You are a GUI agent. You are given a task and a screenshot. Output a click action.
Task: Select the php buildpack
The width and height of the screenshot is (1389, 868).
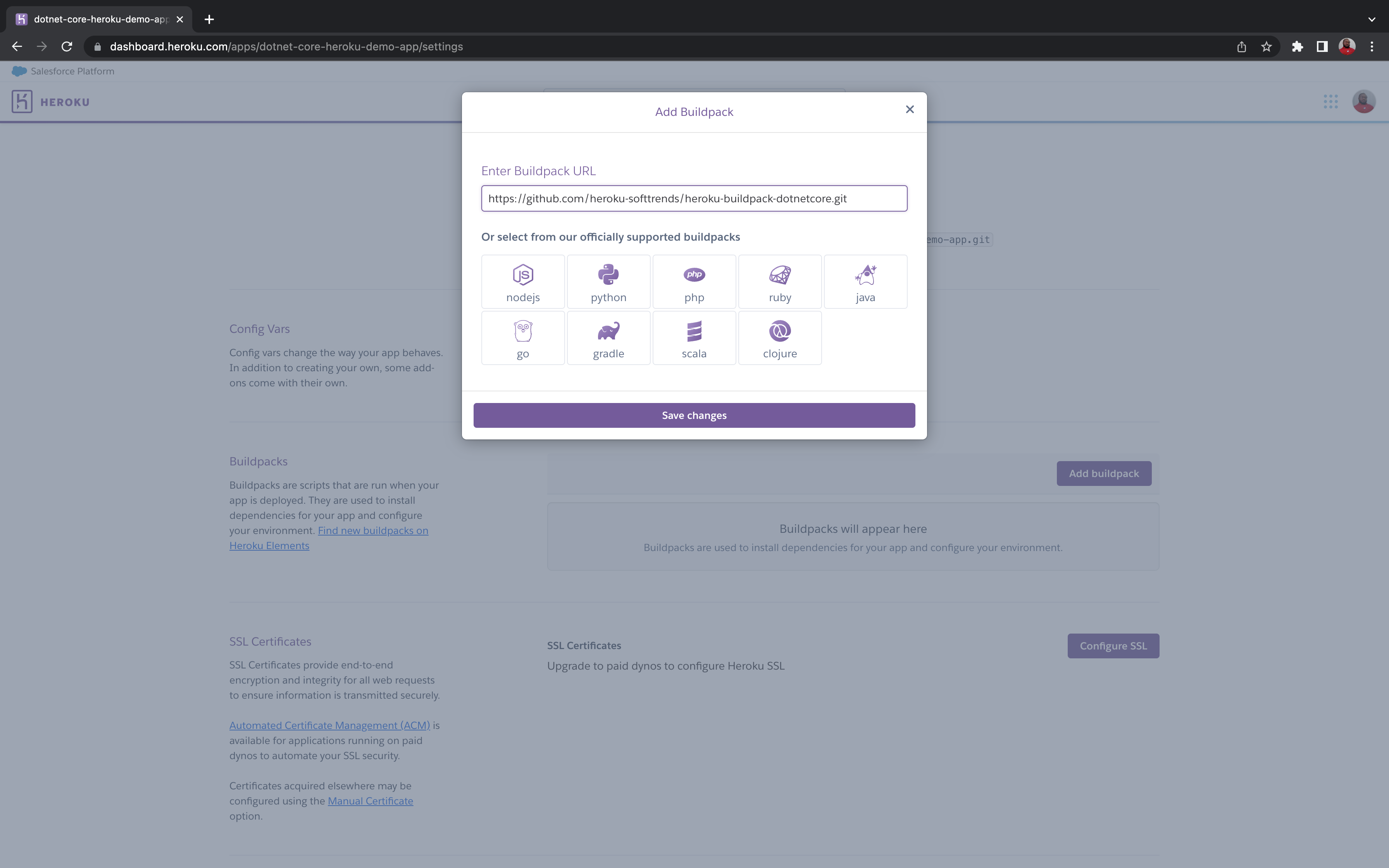(x=694, y=281)
